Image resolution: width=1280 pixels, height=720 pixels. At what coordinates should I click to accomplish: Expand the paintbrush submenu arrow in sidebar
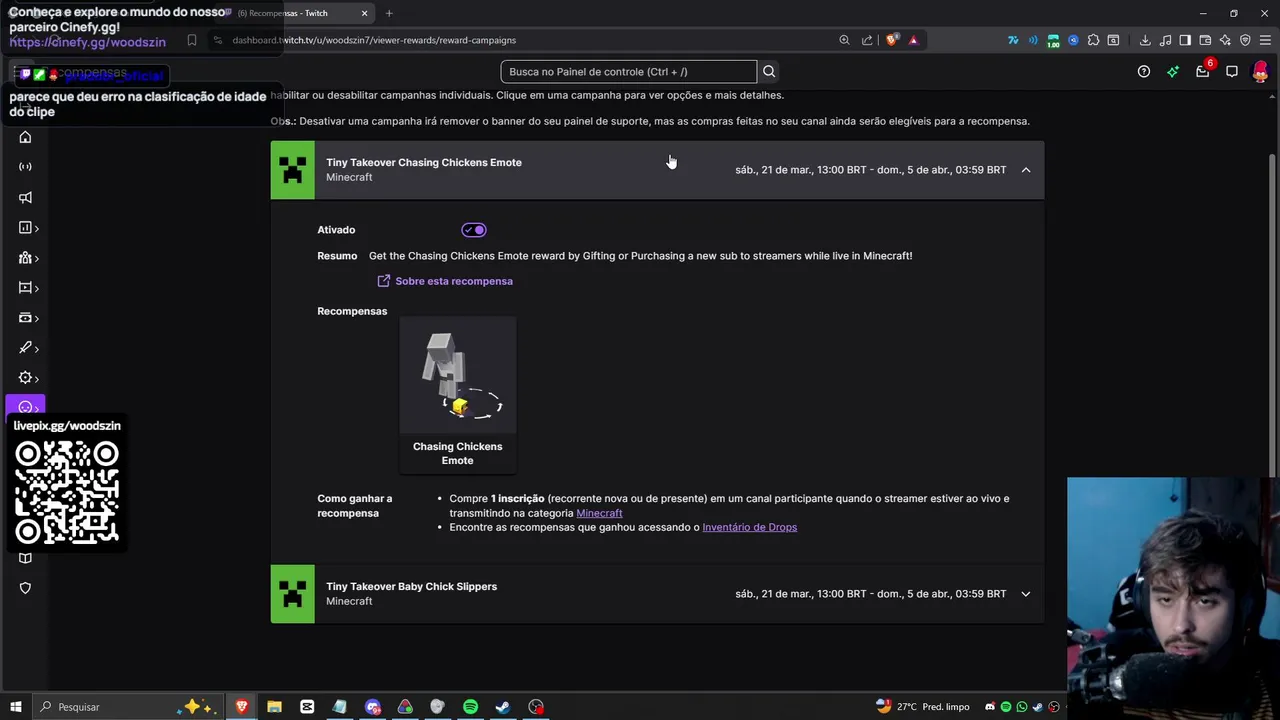[x=37, y=348]
